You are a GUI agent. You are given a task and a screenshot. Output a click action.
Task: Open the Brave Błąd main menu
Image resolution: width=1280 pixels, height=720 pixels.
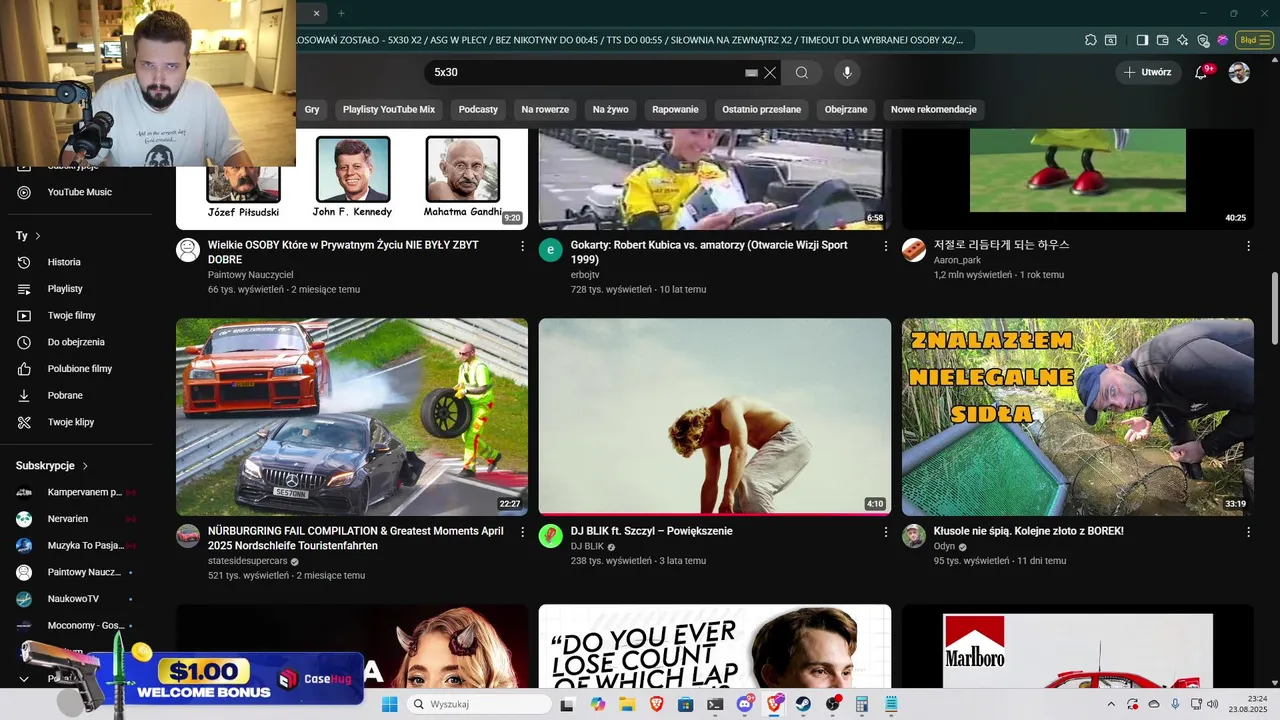point(1253,40)
